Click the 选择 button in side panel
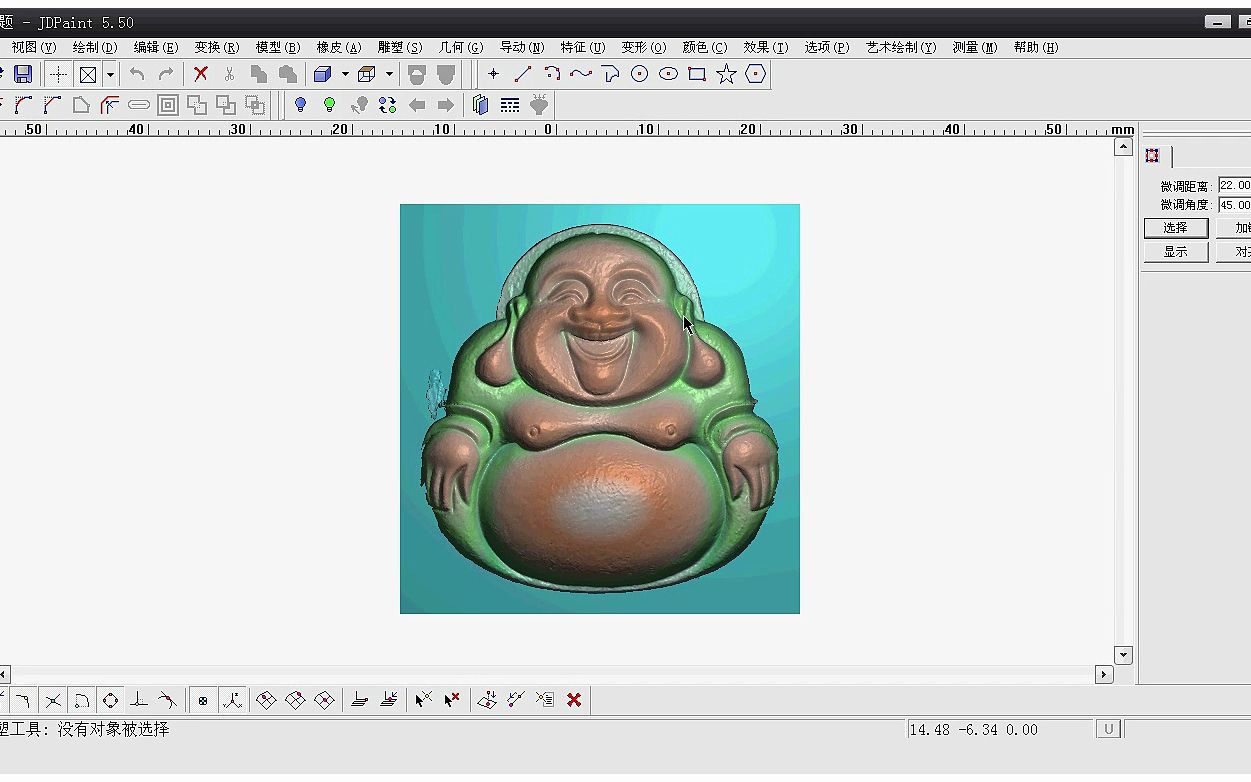Image resolution: width=1251 pixels, height=782 pixels. [1176, 228]
